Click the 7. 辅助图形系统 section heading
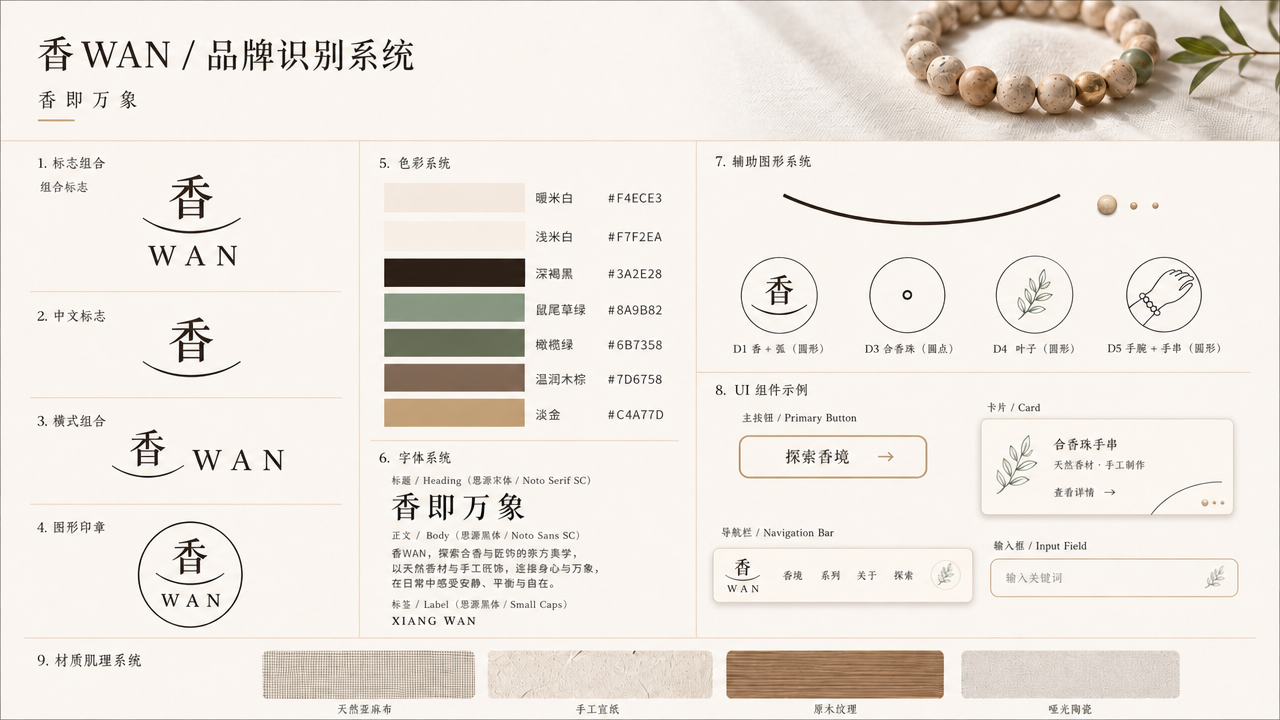Screen dimensions: 1280x720 coord(763,161)
